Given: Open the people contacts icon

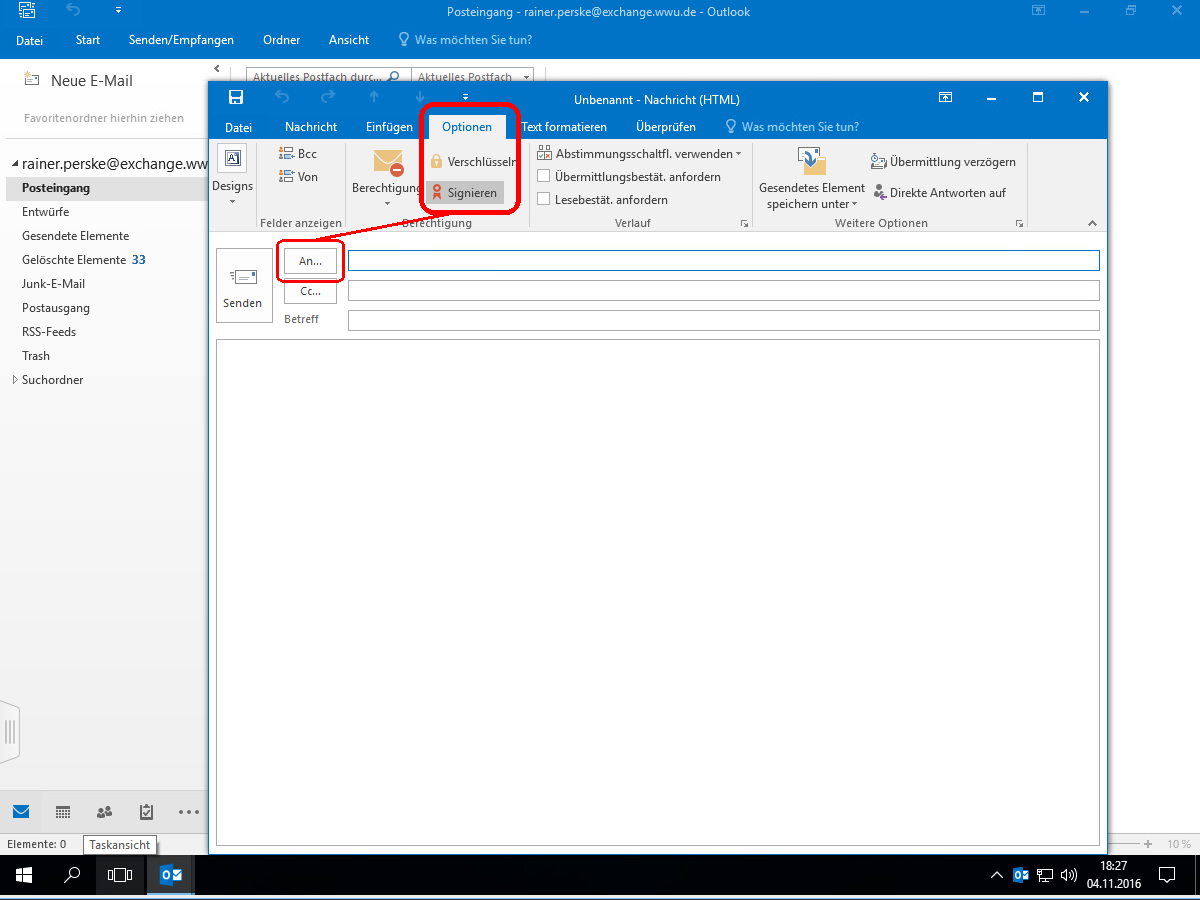Looking at the screenshot, I should point(104,812).
